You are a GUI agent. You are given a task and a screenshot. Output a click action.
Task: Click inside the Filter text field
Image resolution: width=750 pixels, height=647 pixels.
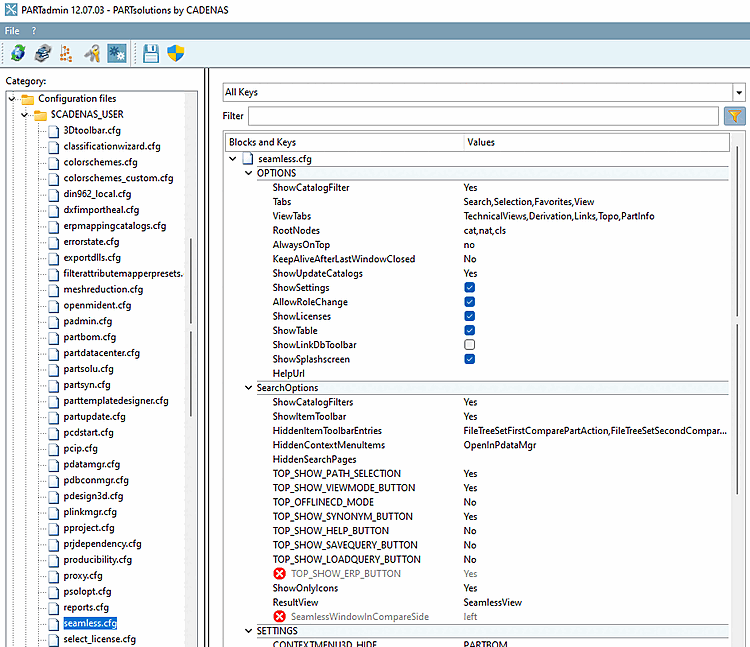point(482,117)
